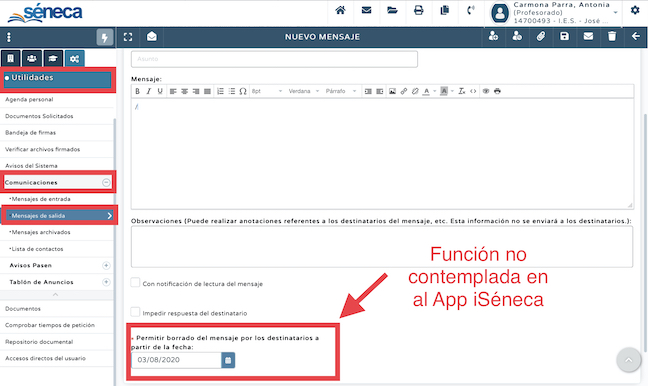Viewport: 648px width, 386px height.
Task: Click the round scroll-to-top button
Action: [x=629, y=360]
